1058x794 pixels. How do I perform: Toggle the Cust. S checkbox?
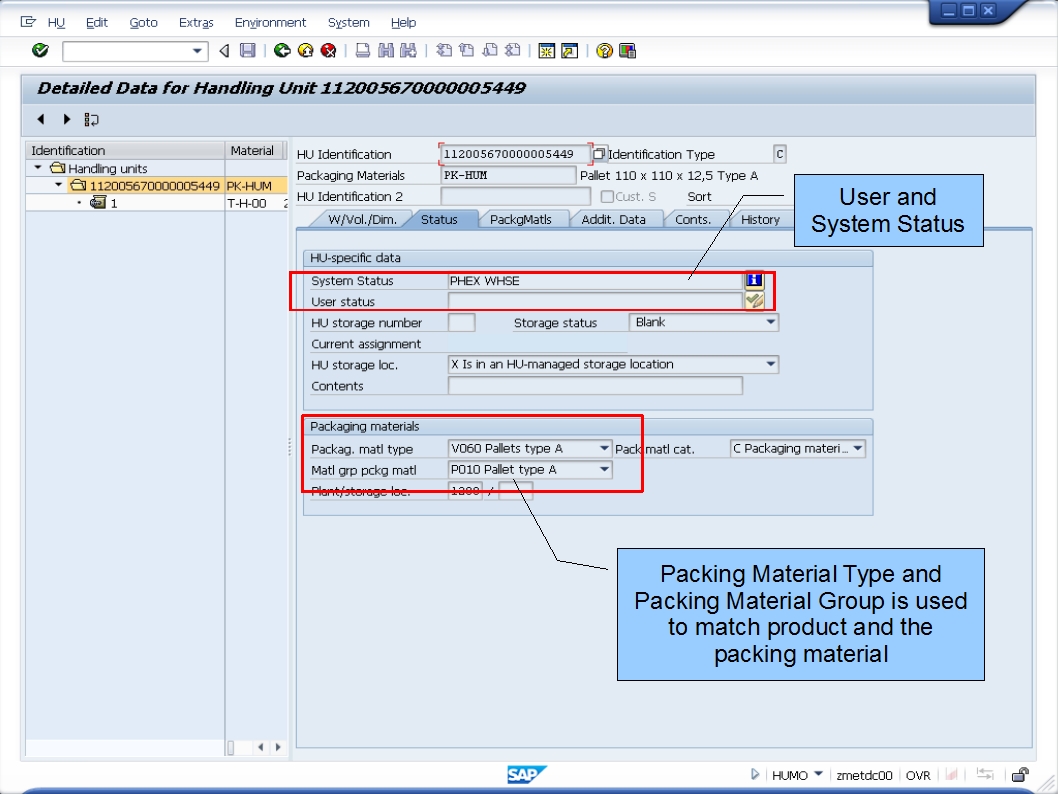[x=609, y=196]
